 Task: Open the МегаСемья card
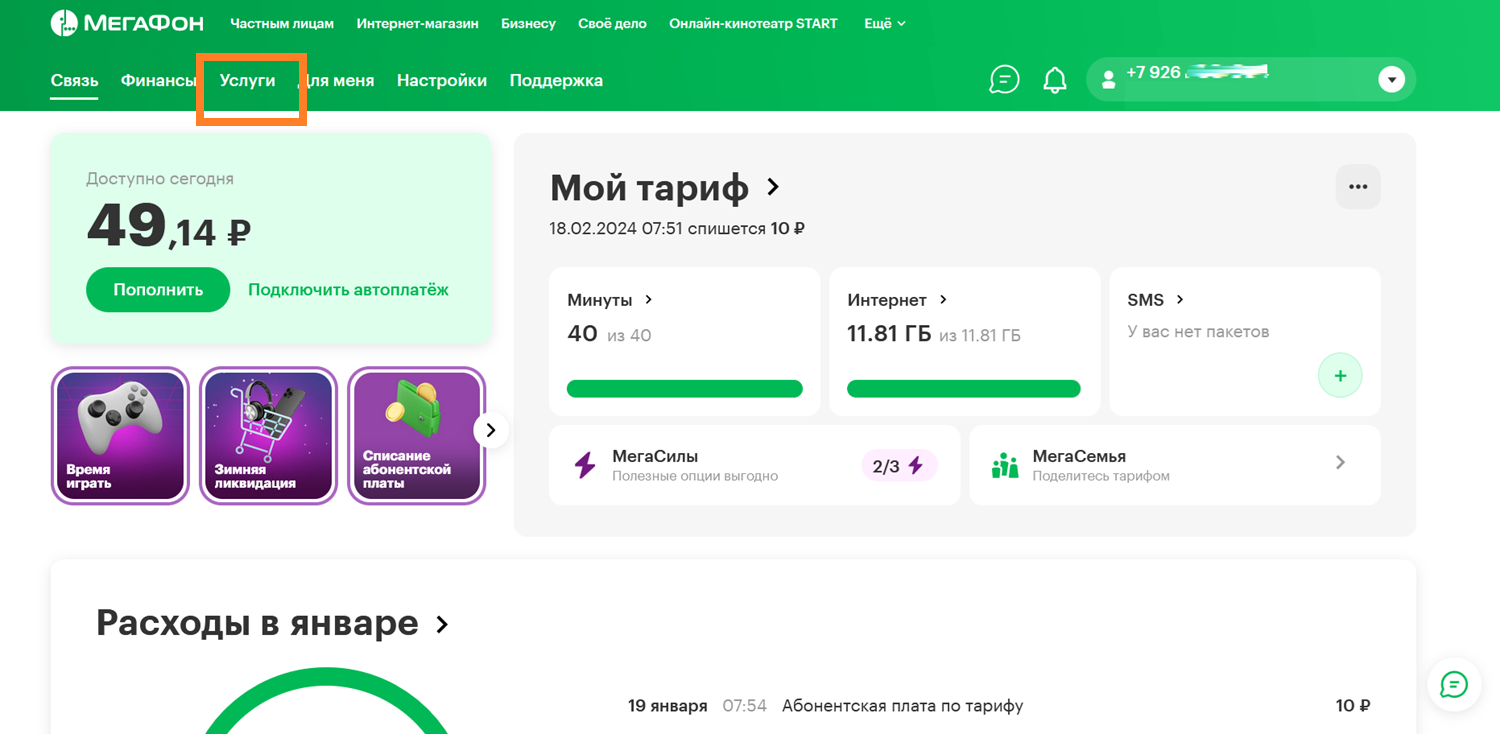click(x=1175, y=465)
